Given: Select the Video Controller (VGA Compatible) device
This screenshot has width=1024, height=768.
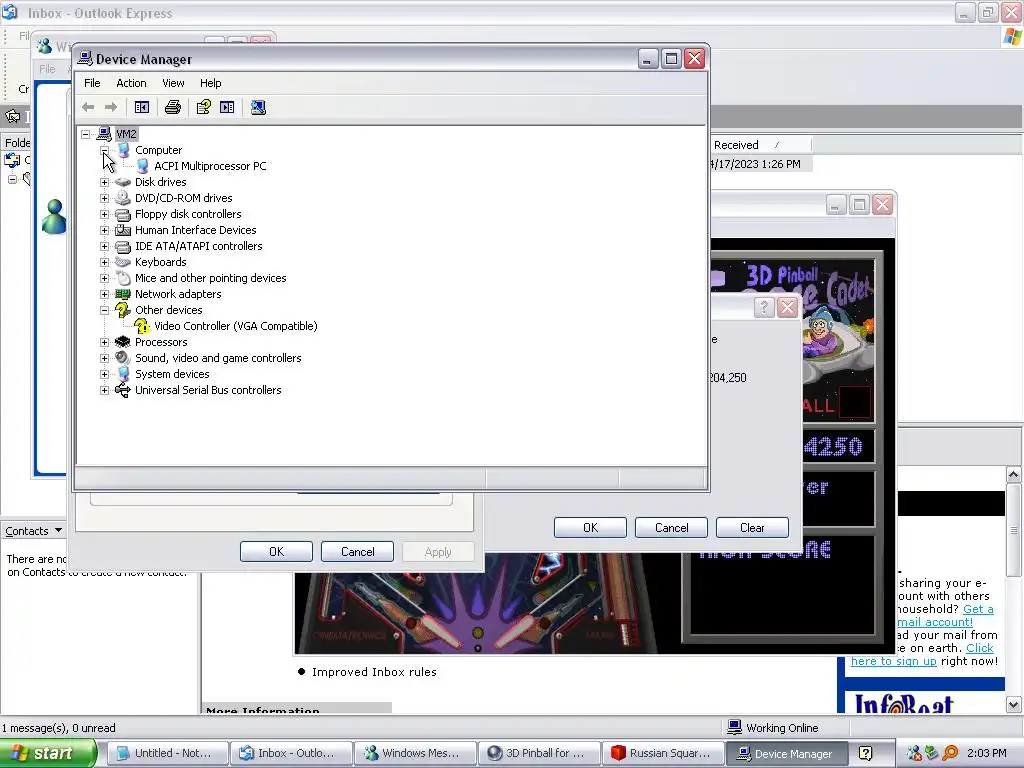Looking at the screenshot, I should click(236, 326).
